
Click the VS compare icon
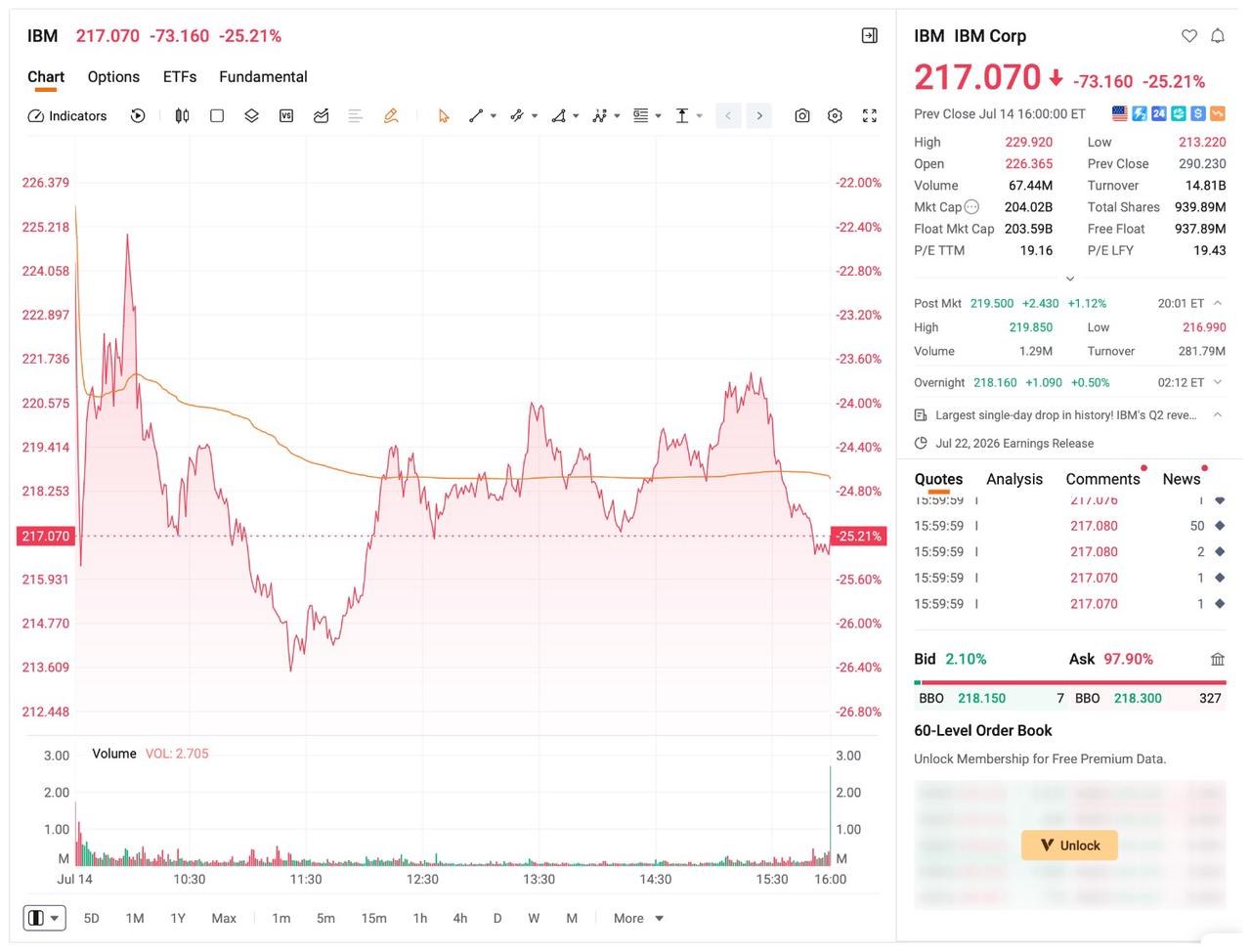coord(286,115)
